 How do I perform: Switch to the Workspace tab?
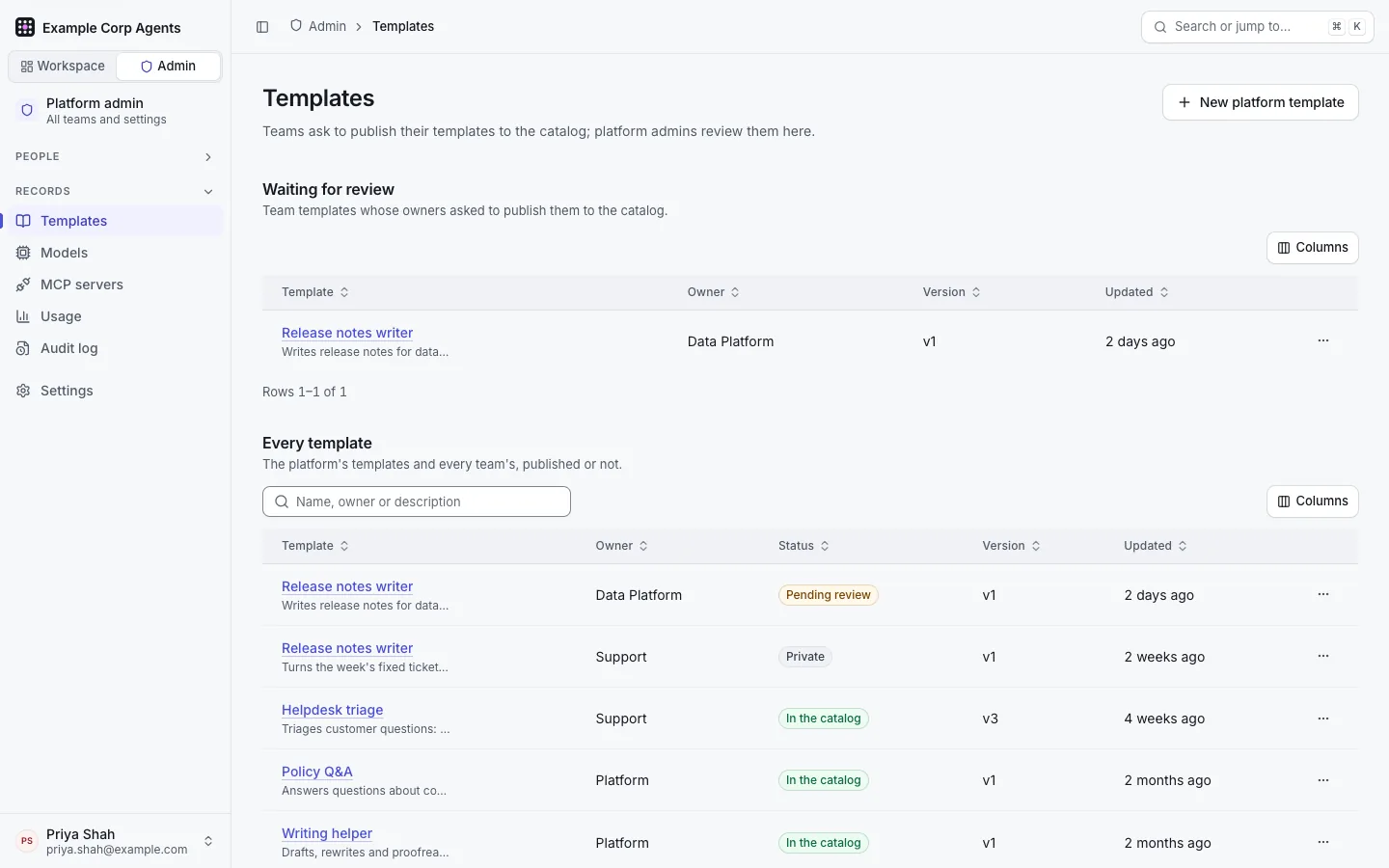click(63, 67)
